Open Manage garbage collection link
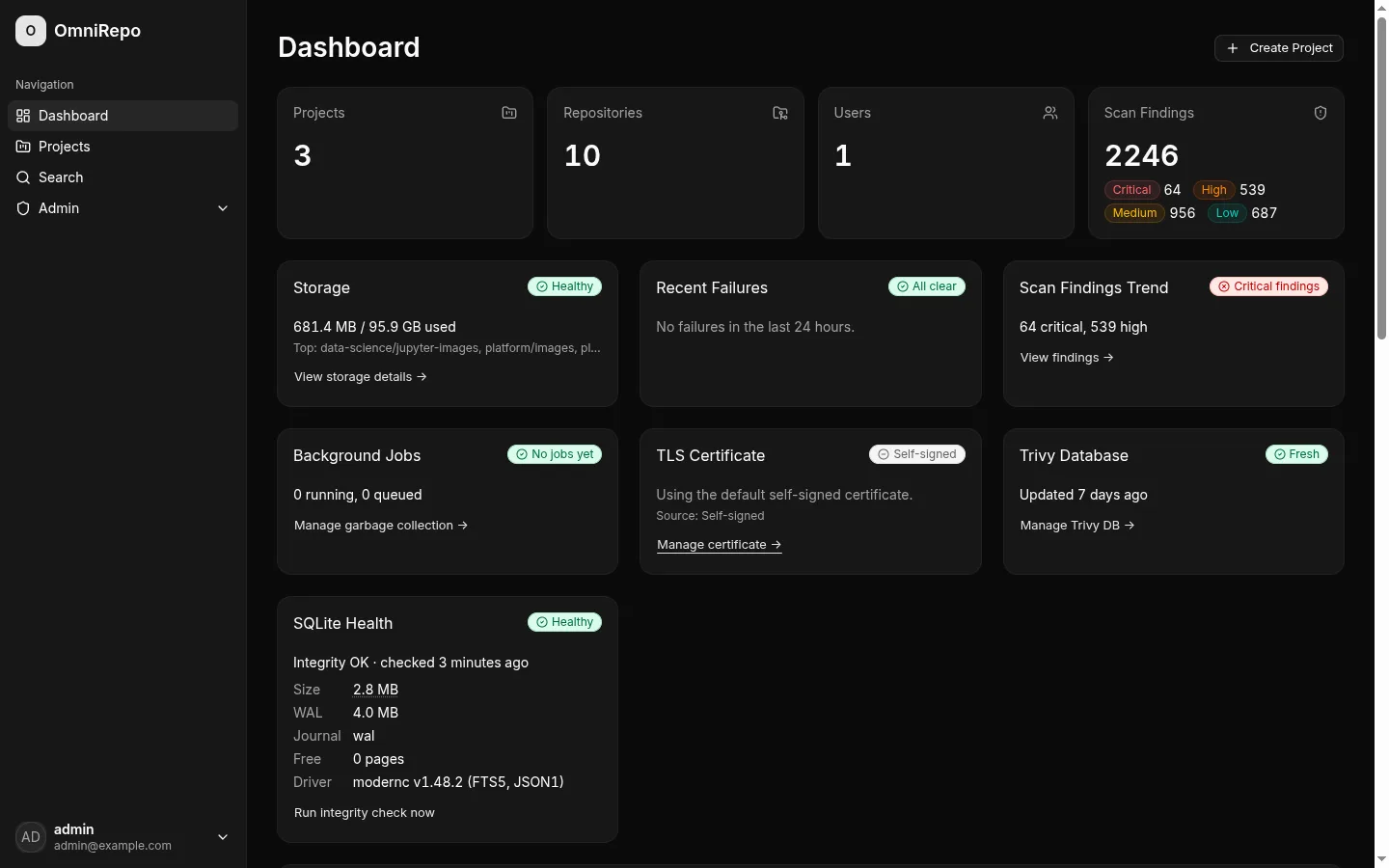1389x868 pixels. click(x=381, y=526)
